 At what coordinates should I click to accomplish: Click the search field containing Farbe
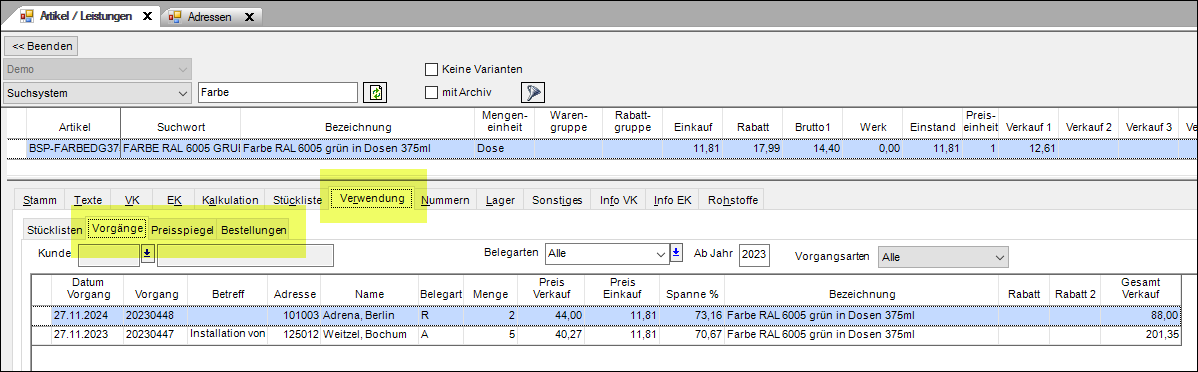[x=277, y=92]
